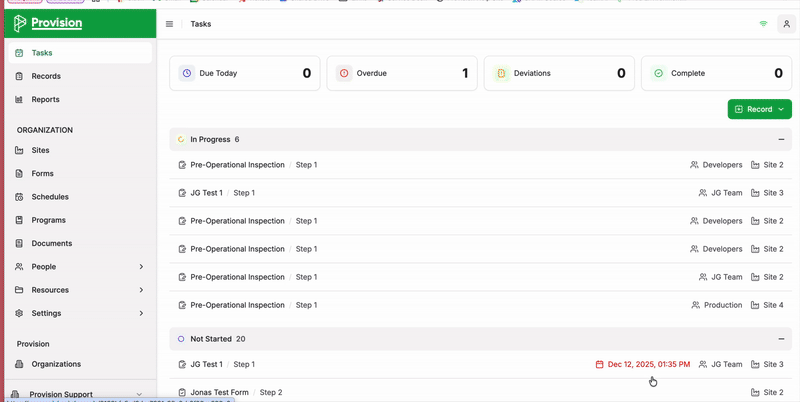Open Records in the sidebar
This screenshot has width=800, height=402.
click(x=46, y=76)
